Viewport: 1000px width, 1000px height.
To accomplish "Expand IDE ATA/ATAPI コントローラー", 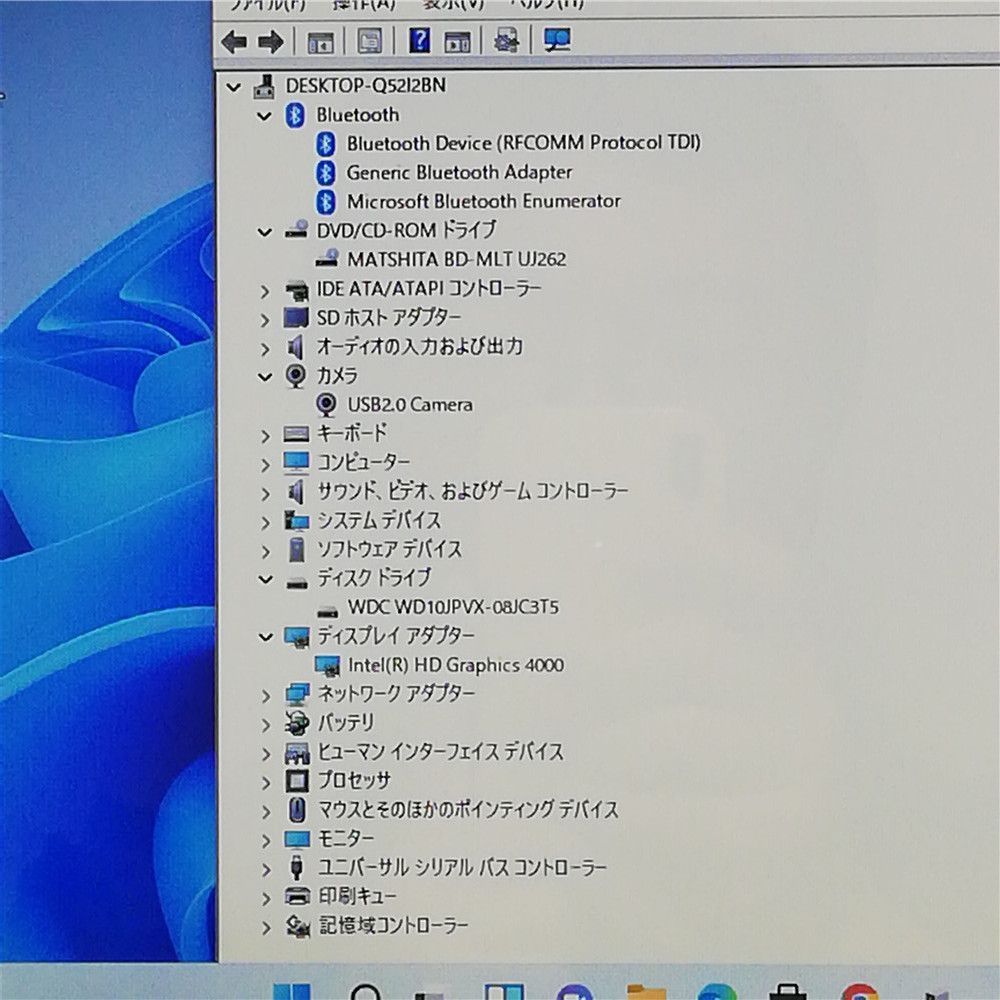I will [x=265, y=291].
